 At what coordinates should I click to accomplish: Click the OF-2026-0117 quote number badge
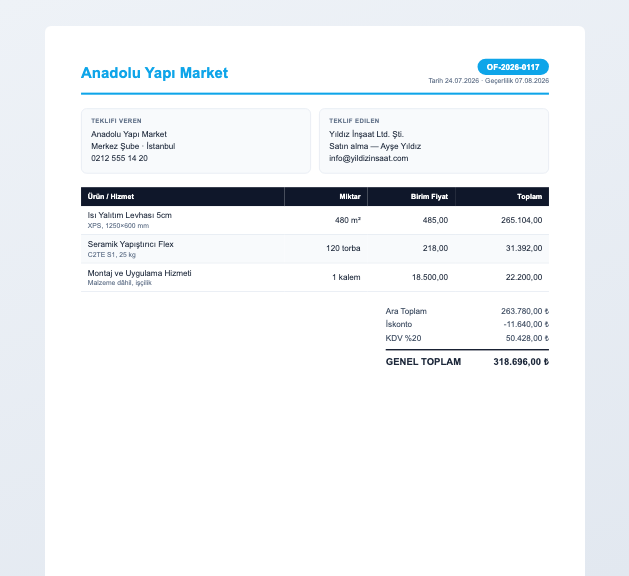click(513, 67)
